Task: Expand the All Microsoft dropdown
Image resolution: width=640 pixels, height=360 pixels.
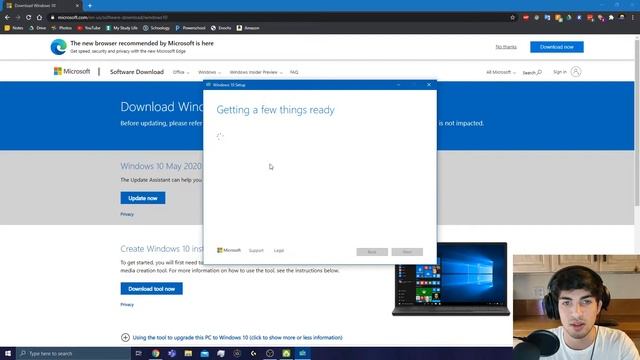Action: click(501, 72)
